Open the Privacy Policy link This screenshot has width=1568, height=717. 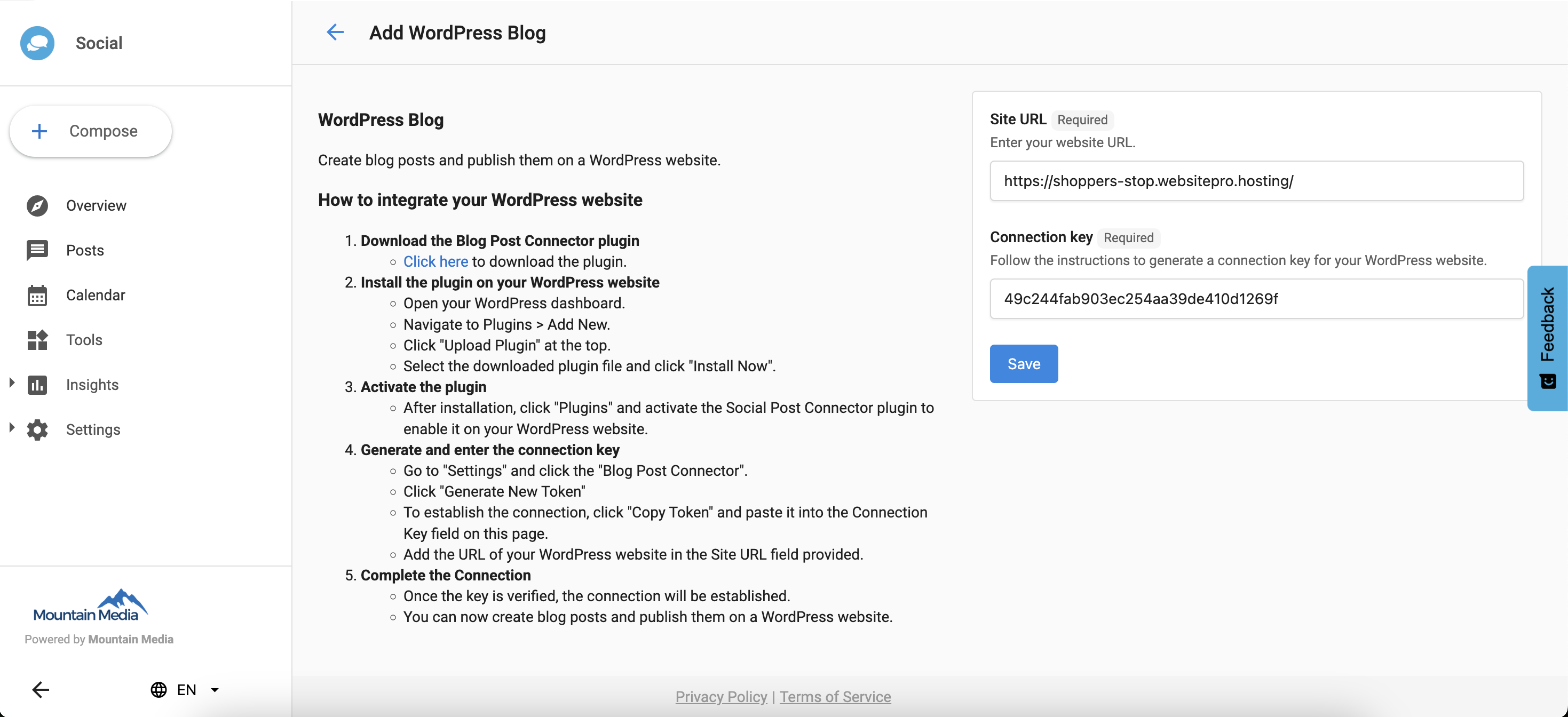click(x=722, y=697)
